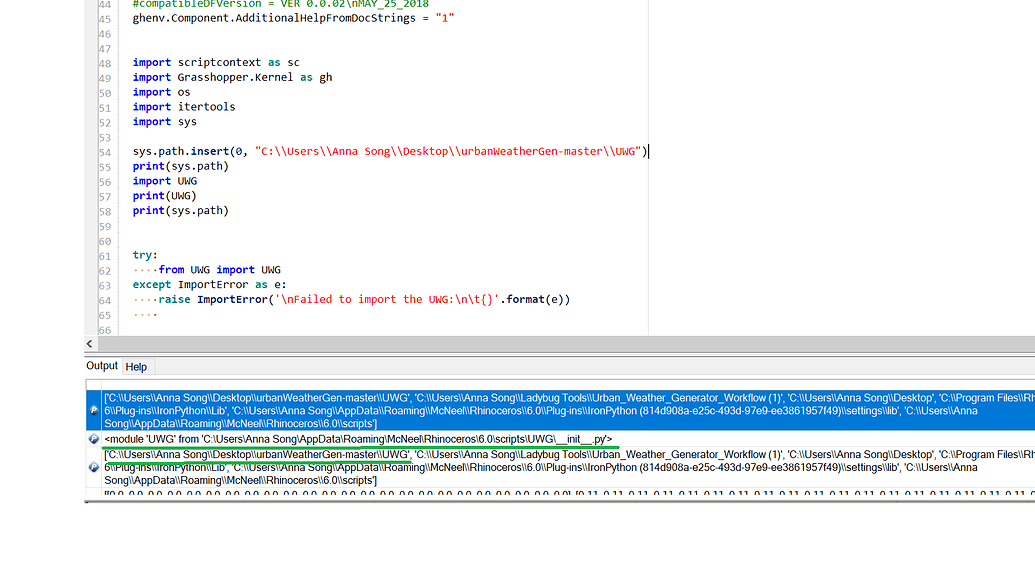Image resolution: width=1035 pixels, height=583 pixels.
Task: Click the numeric output row at the panel bottom
Action: (400, 492)
